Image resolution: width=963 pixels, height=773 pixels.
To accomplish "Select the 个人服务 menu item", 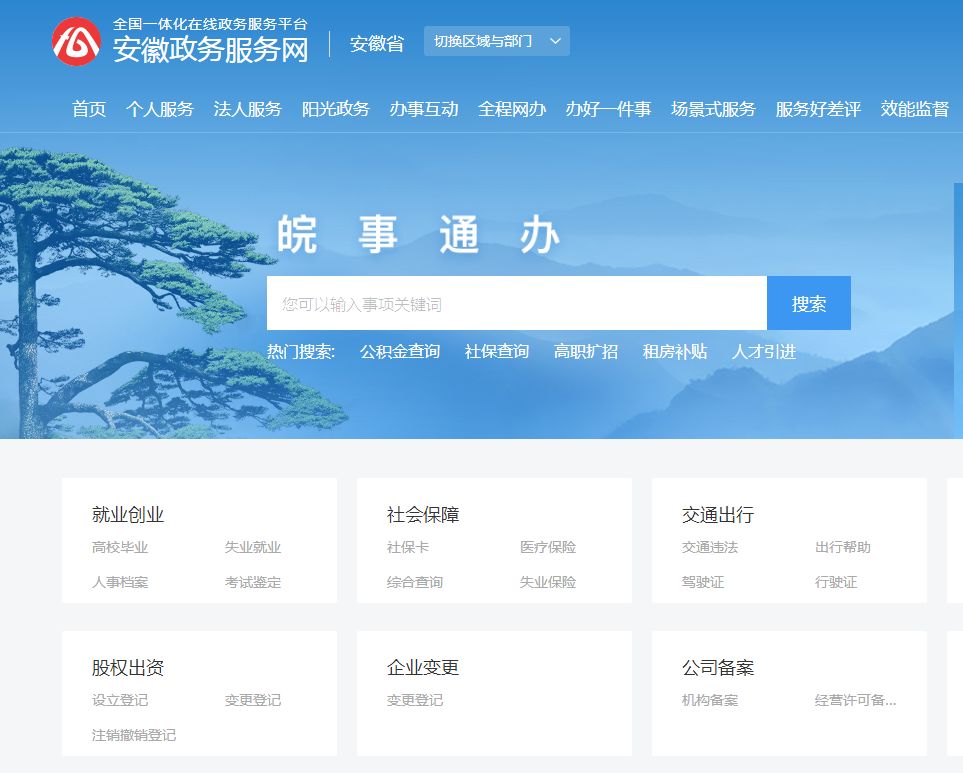I will pyautogui.click(x=160, y=110).
